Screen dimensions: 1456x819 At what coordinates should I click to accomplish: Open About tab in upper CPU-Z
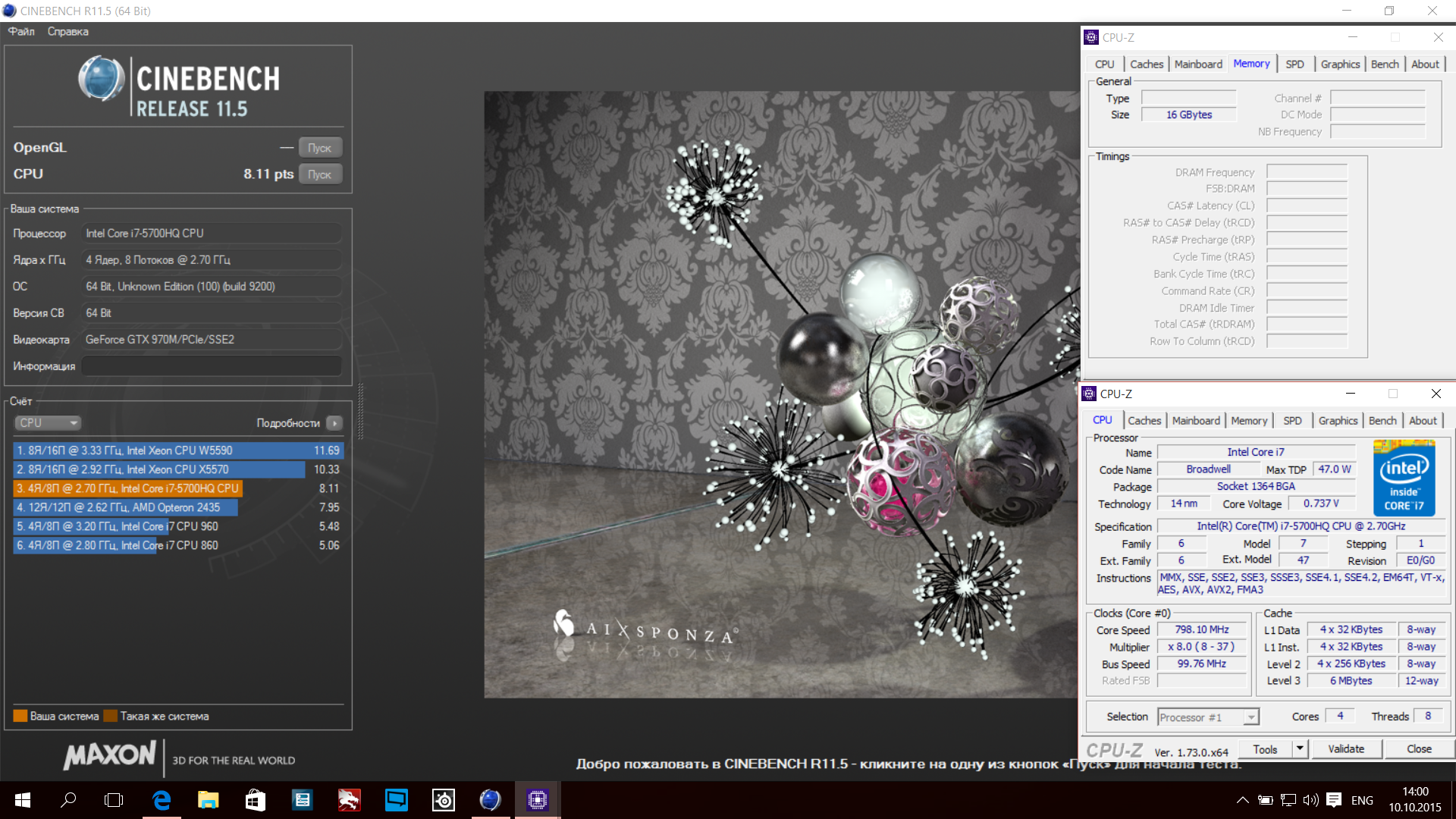(1425, 64)
